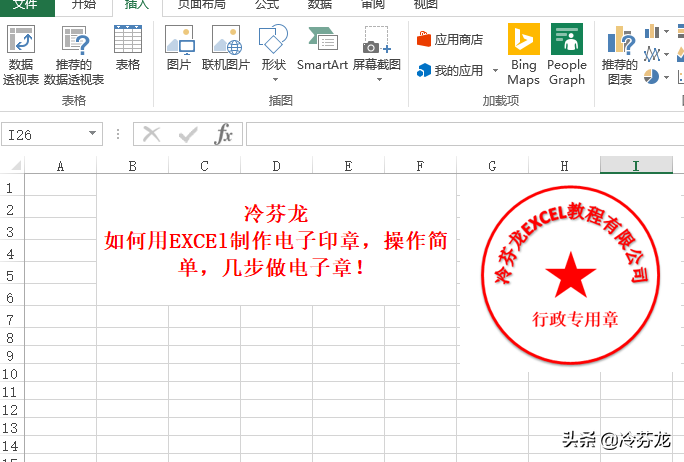Expand the My Apps (我的应用) dropdown arrow

pos(495,70)
